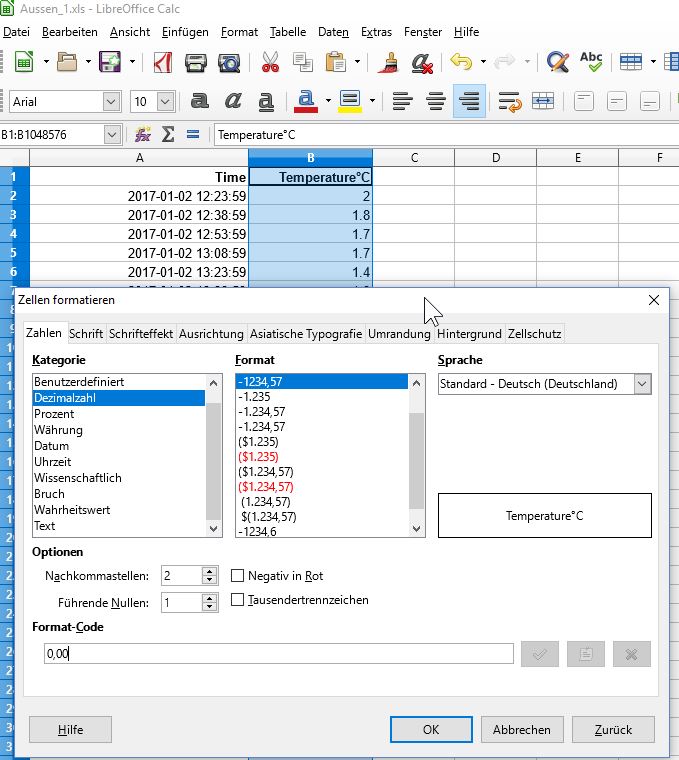Click the Print icon
This screenshot has height=760, width=679.
tap(196, 62)
